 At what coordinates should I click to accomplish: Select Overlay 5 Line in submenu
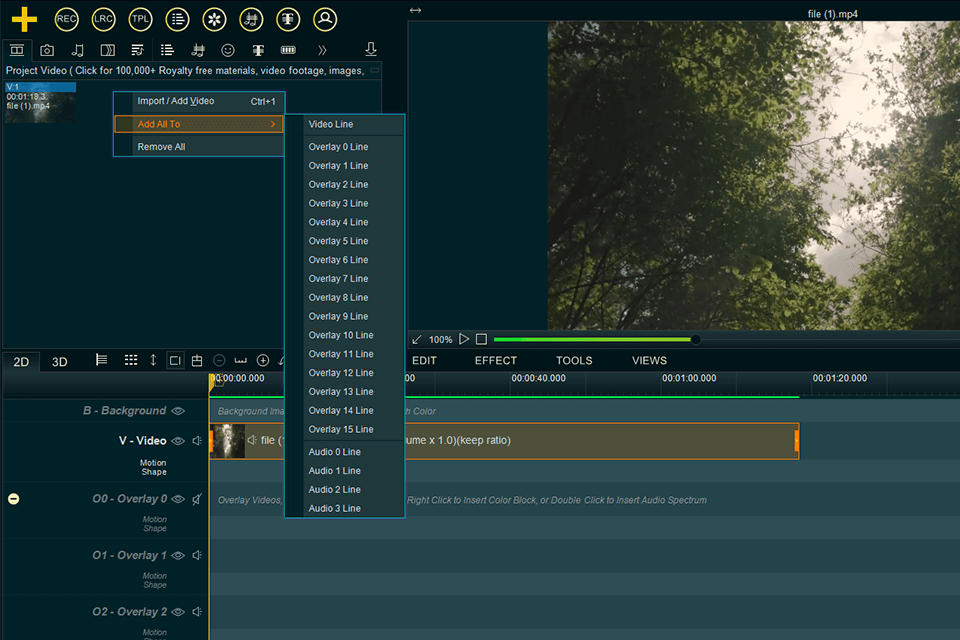(x=345, y=241)
